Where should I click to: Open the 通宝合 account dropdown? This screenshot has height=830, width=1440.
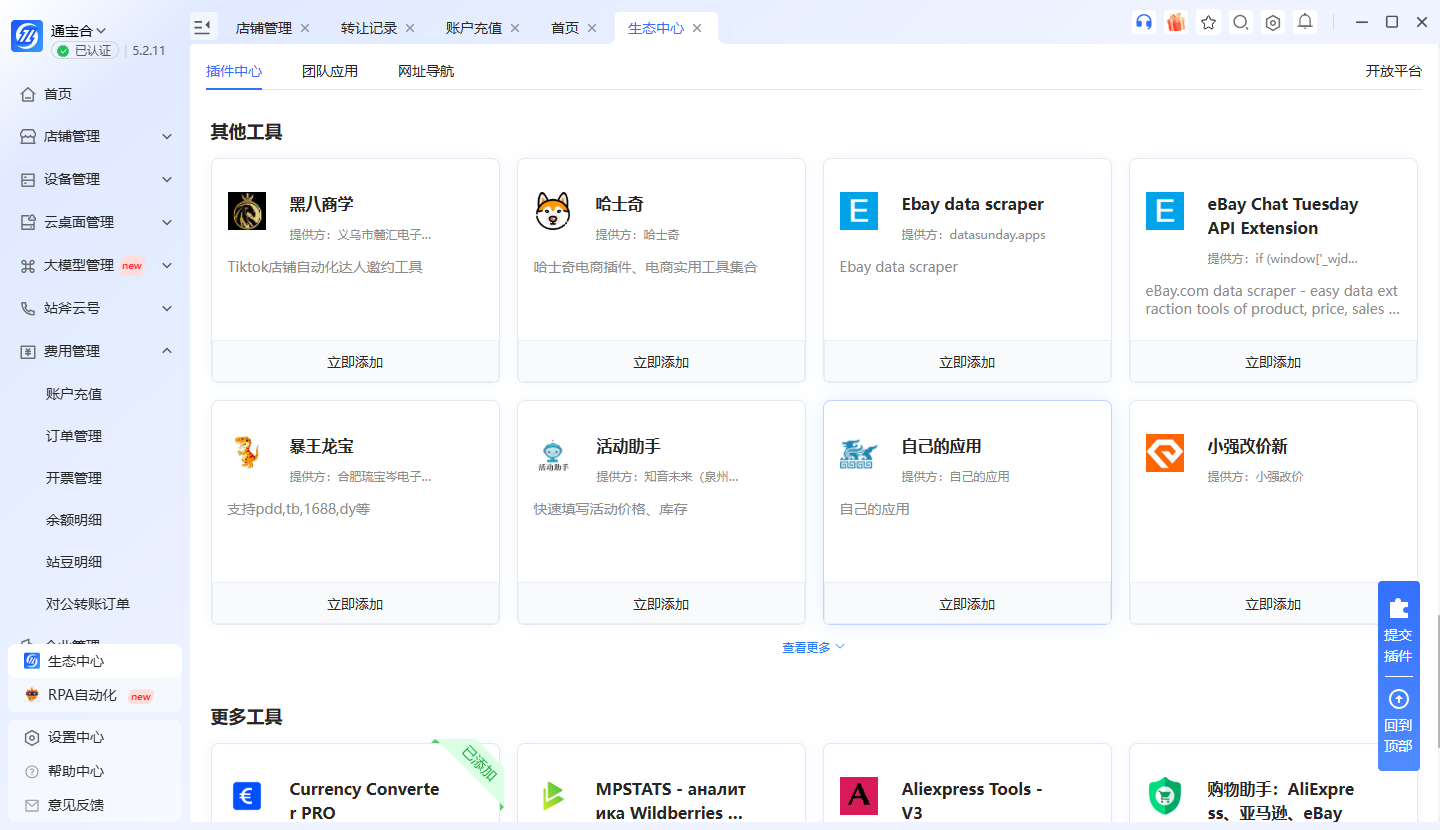pyautogui.click(x=79, y=31)
